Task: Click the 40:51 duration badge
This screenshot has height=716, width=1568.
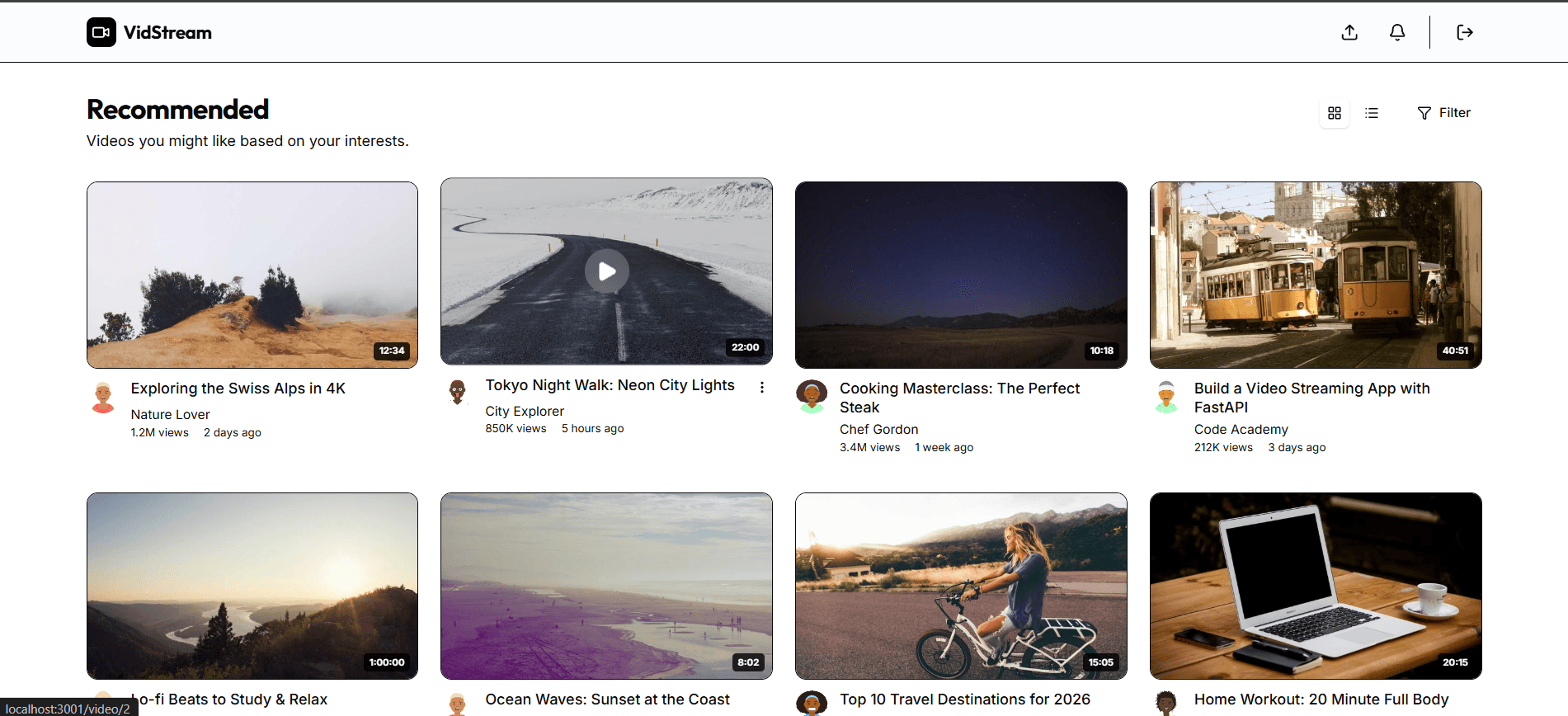Action: tap(1455, 351)
